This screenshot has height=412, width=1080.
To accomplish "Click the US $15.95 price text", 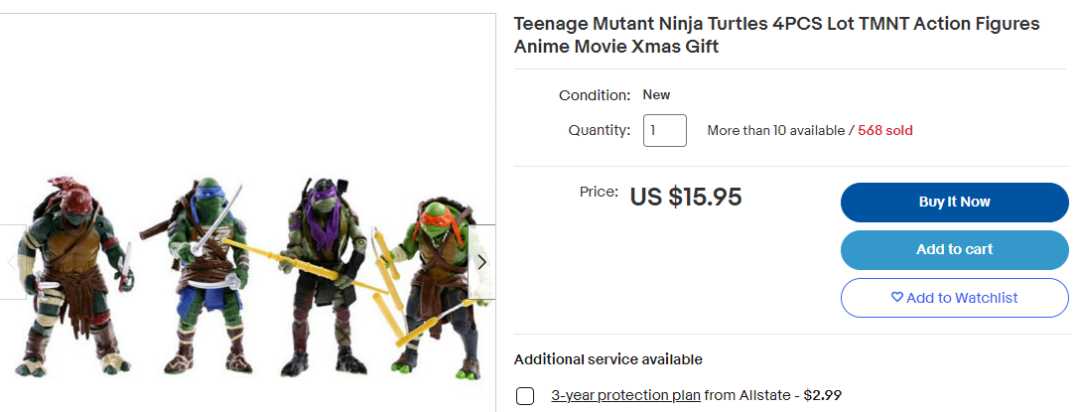I will [686, 197].
